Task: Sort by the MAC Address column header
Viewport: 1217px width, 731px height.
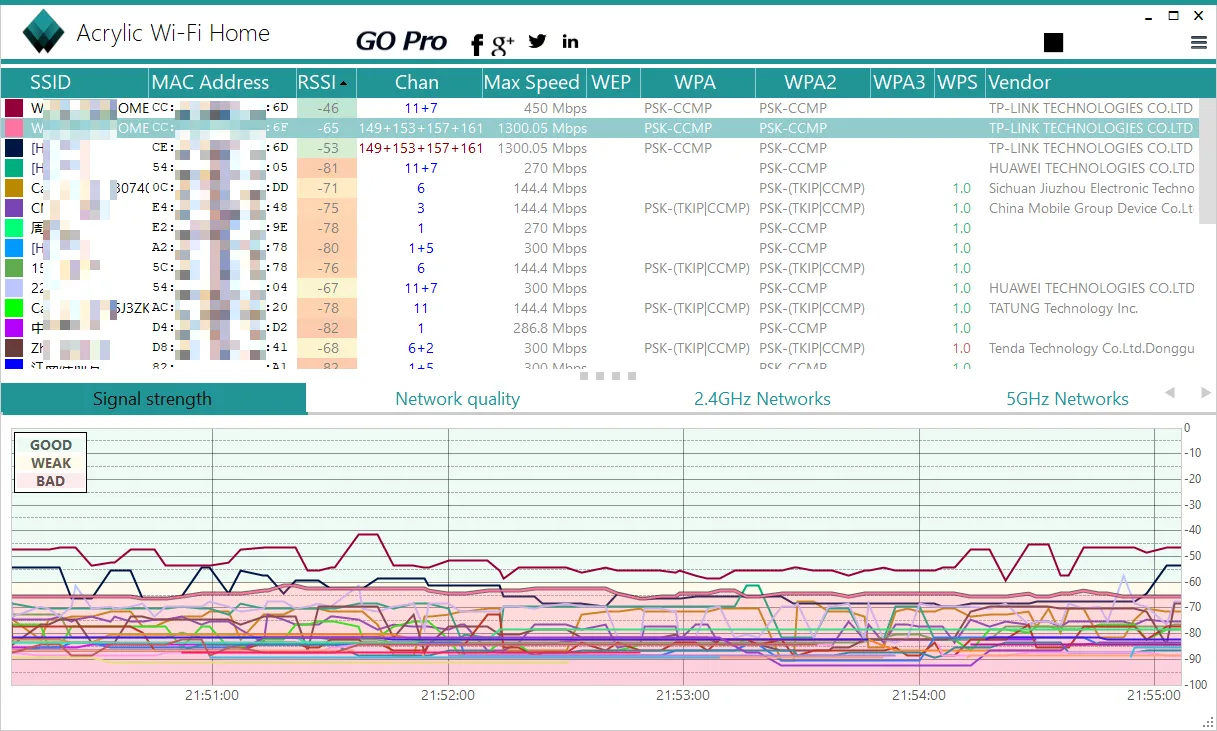Action: coord(222,82)
